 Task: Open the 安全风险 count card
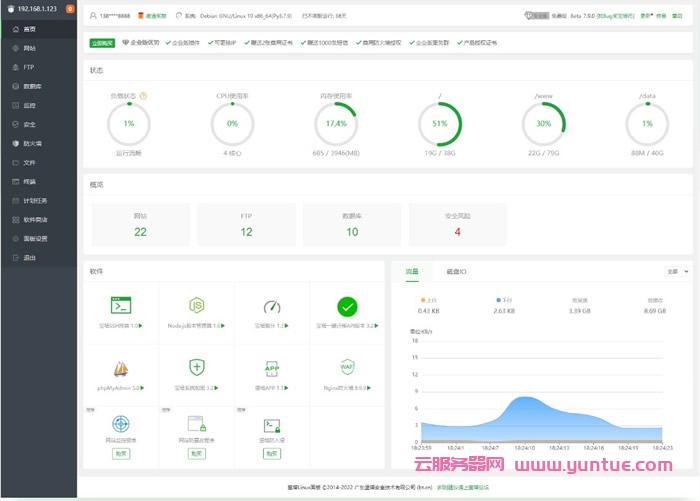coord(457,224)
